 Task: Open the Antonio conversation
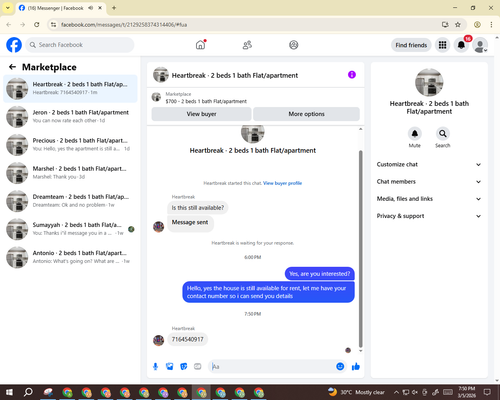pos(70,257)
